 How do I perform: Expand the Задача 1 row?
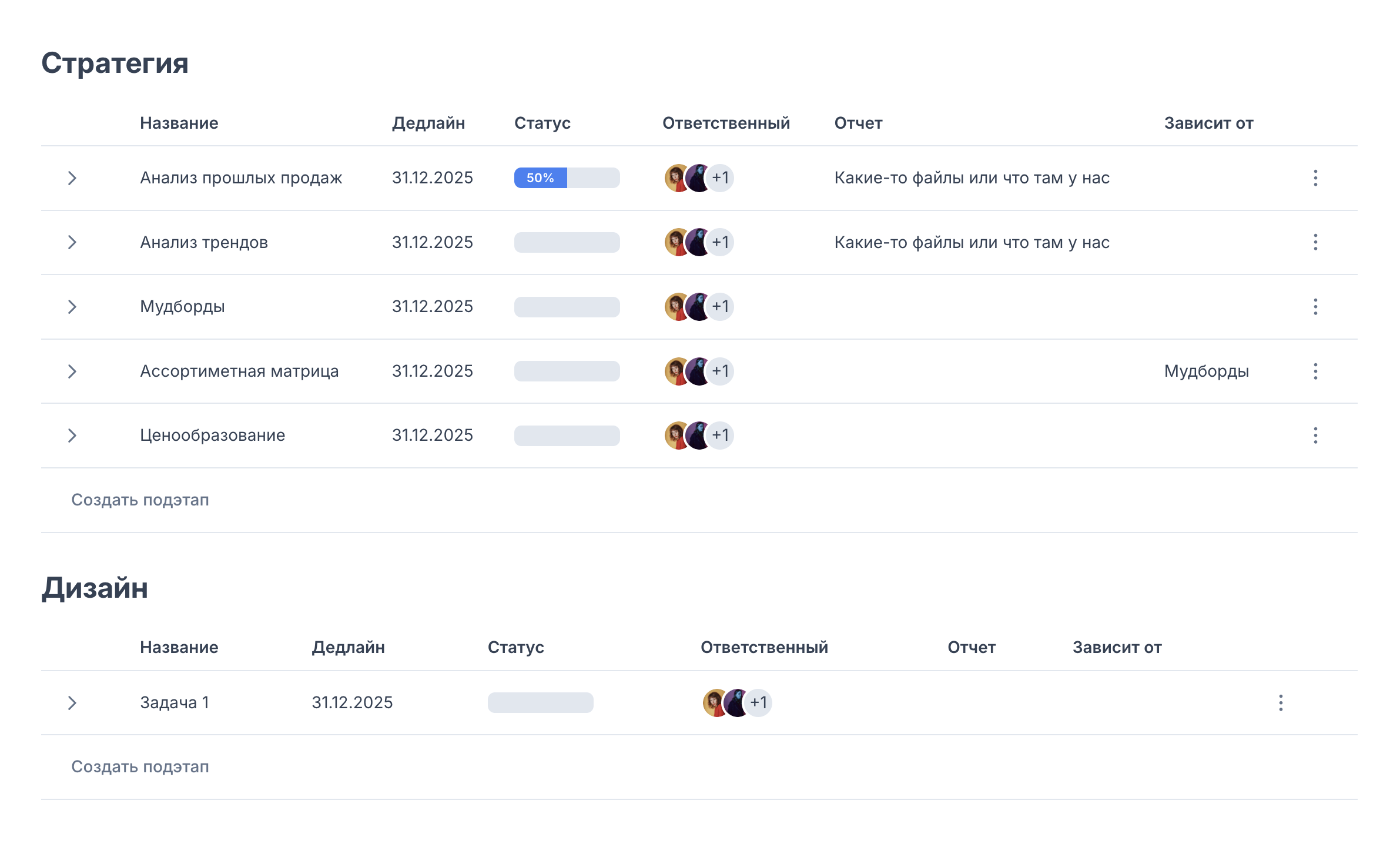click(x=72, y=703)
